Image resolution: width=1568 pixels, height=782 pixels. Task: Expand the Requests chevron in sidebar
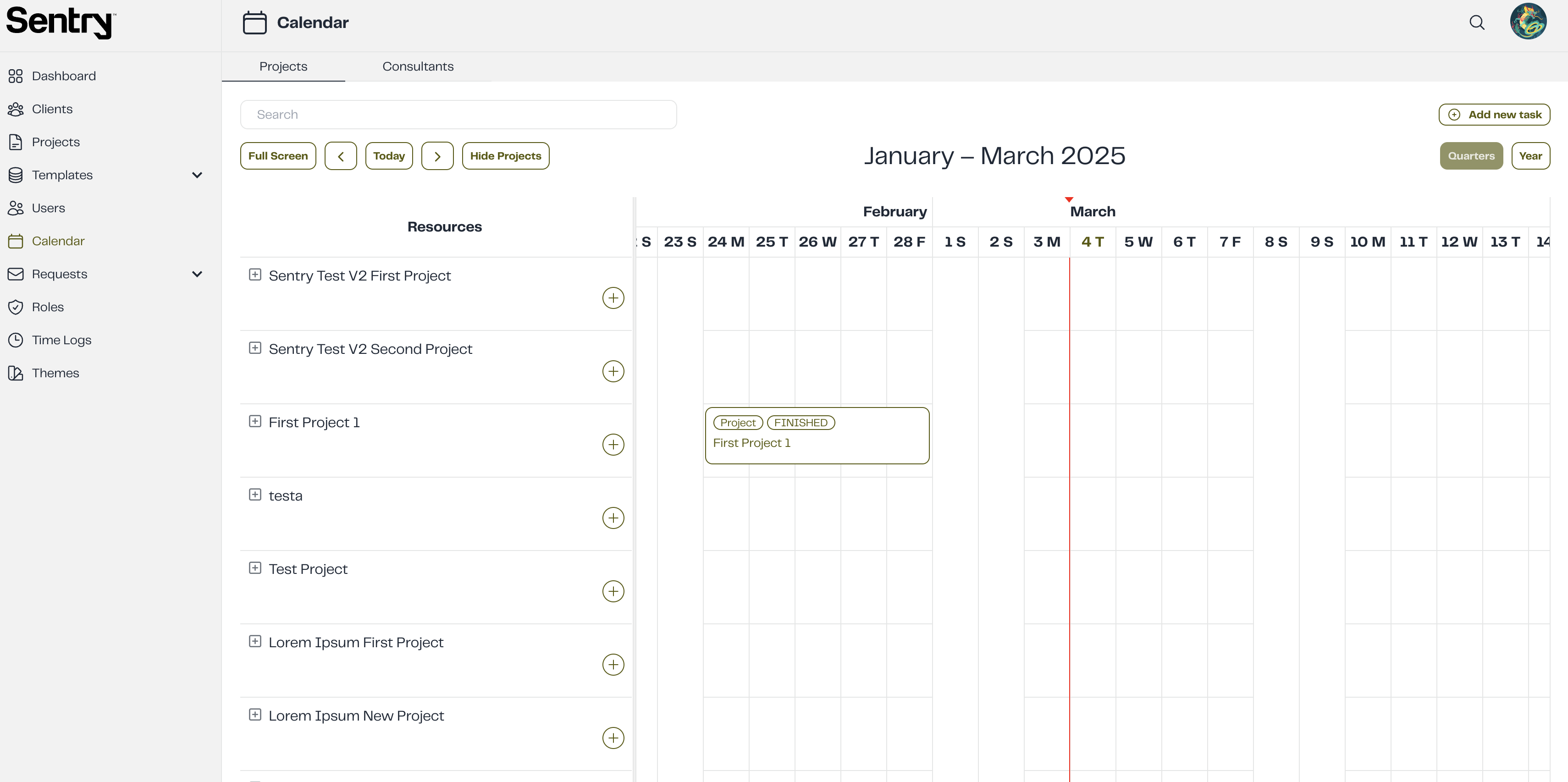click(197, 274)
